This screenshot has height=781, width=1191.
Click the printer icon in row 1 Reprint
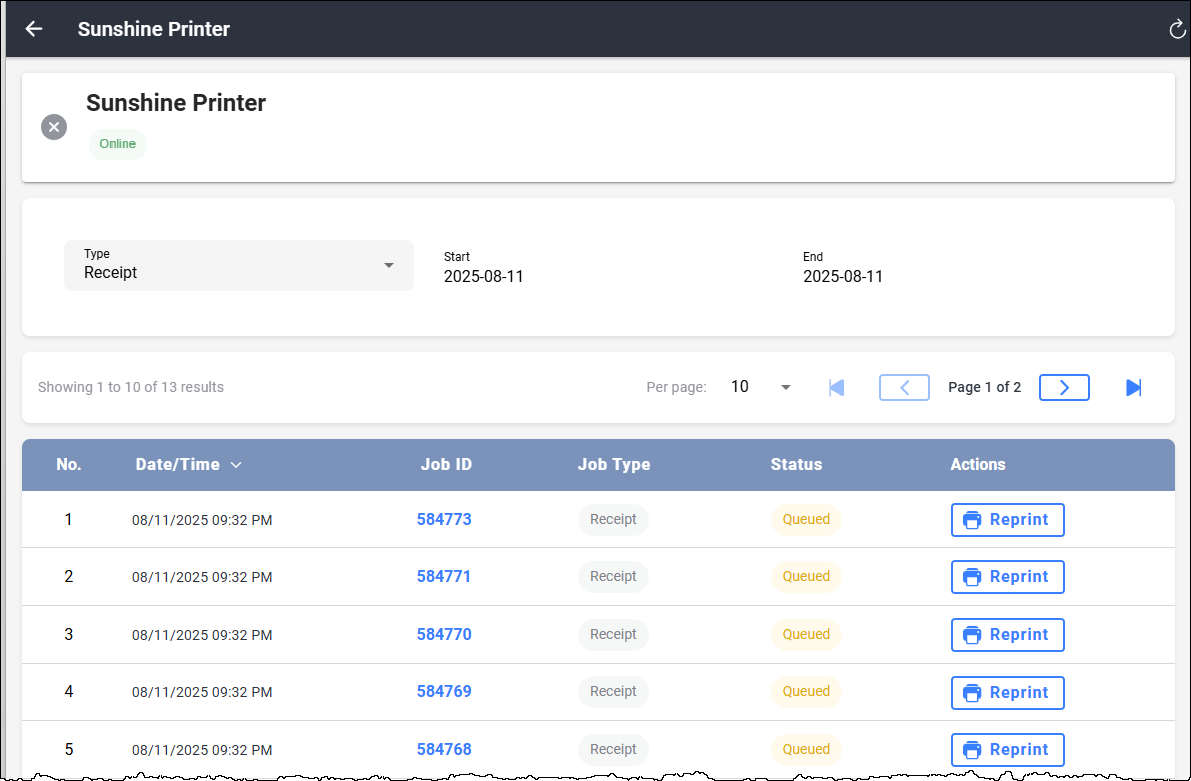[971, 520]
